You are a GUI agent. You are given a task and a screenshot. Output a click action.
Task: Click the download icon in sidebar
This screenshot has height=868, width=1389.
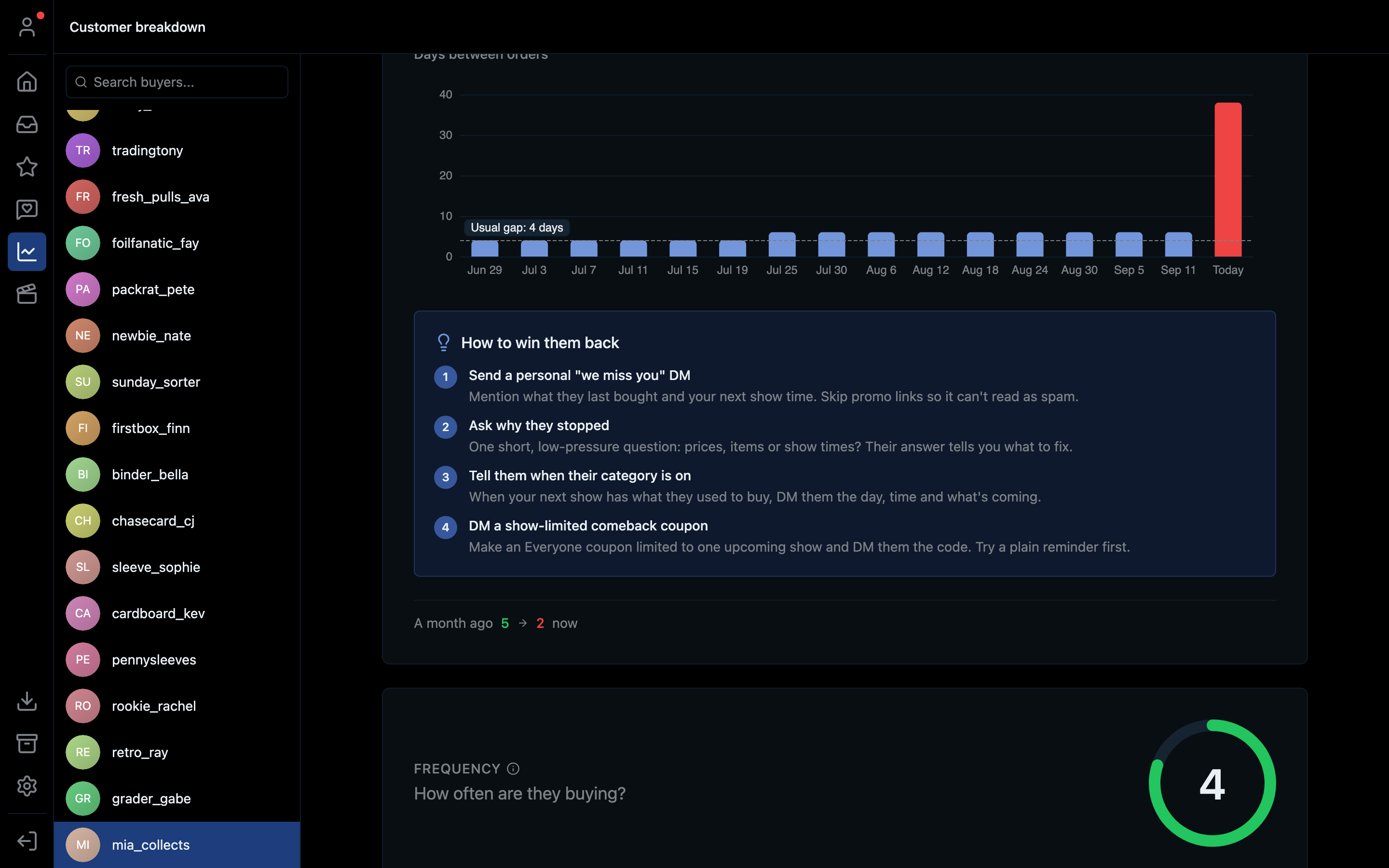[27, 701]
